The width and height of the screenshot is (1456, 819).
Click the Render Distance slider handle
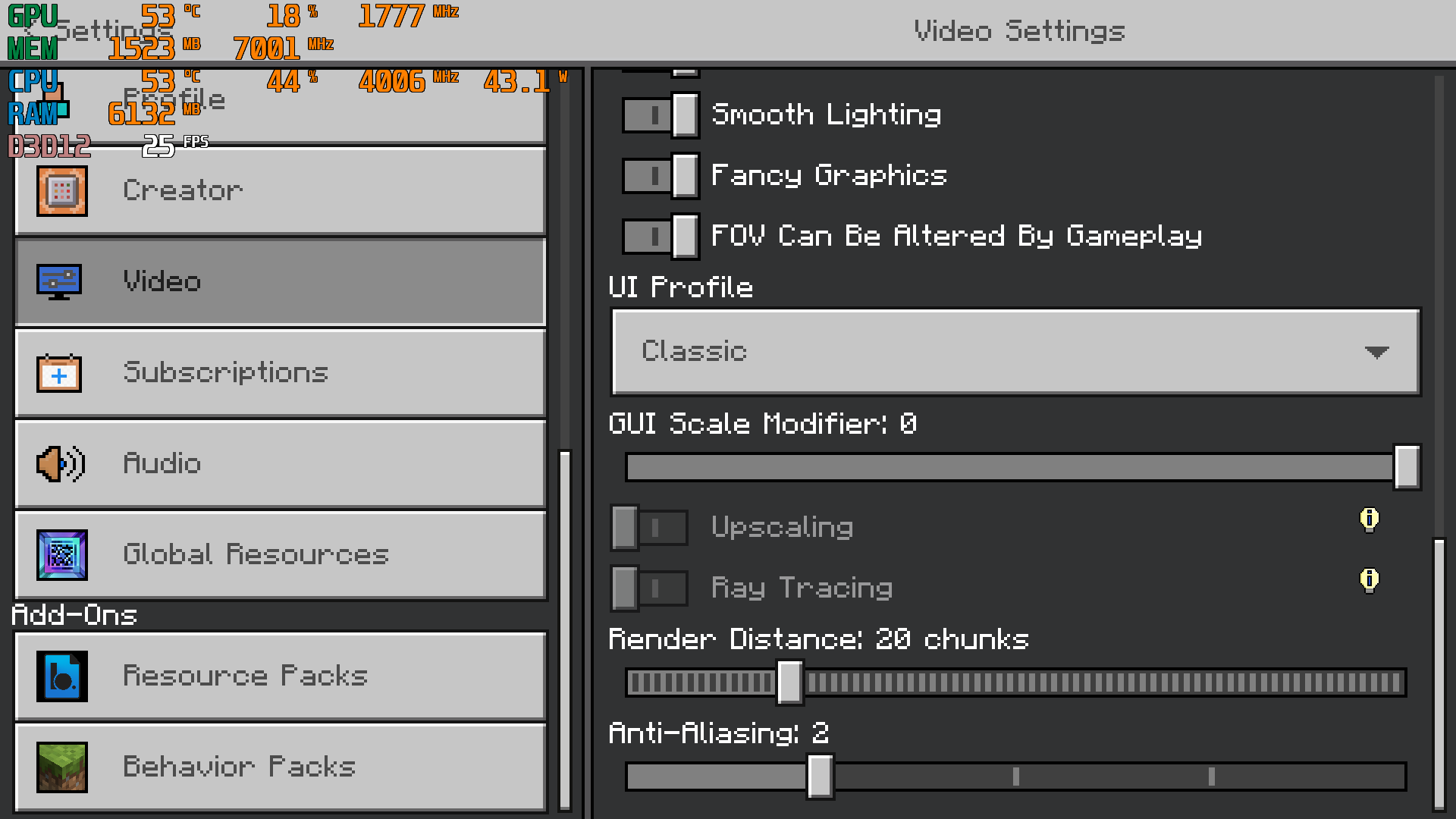[x=789, y=682]
